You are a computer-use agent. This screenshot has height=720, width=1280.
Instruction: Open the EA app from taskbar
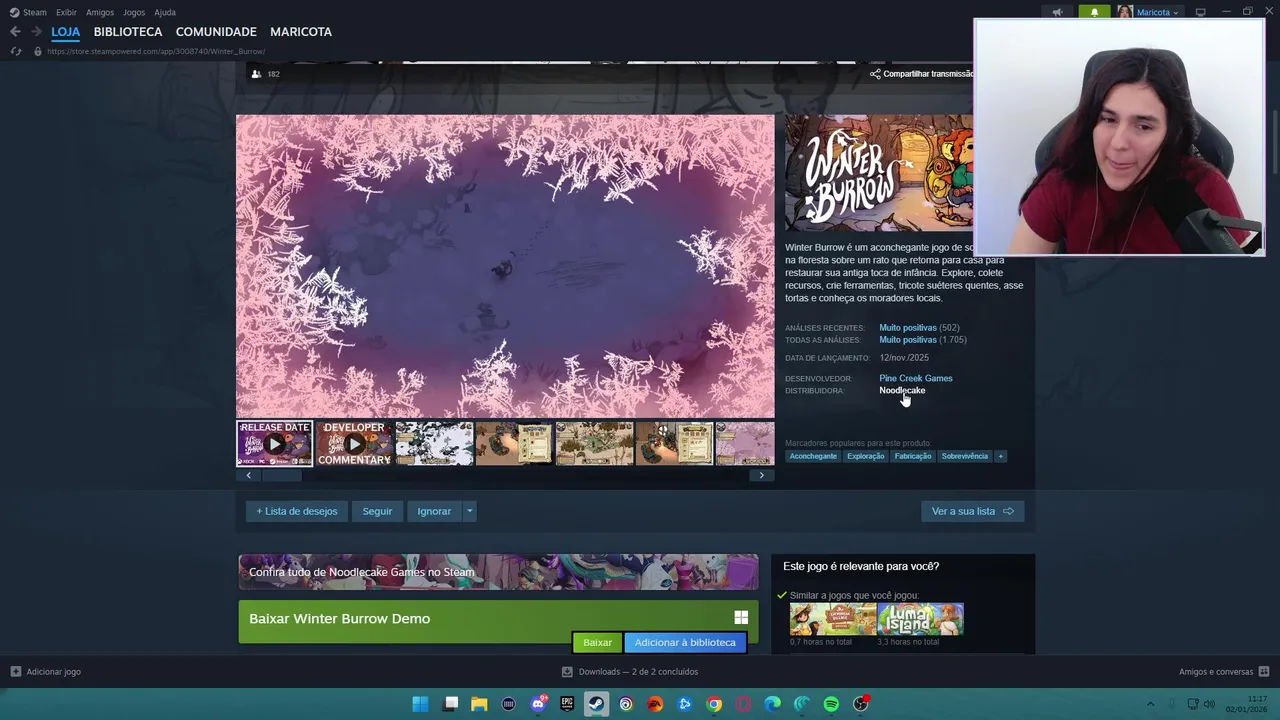[x=655, y=704]
